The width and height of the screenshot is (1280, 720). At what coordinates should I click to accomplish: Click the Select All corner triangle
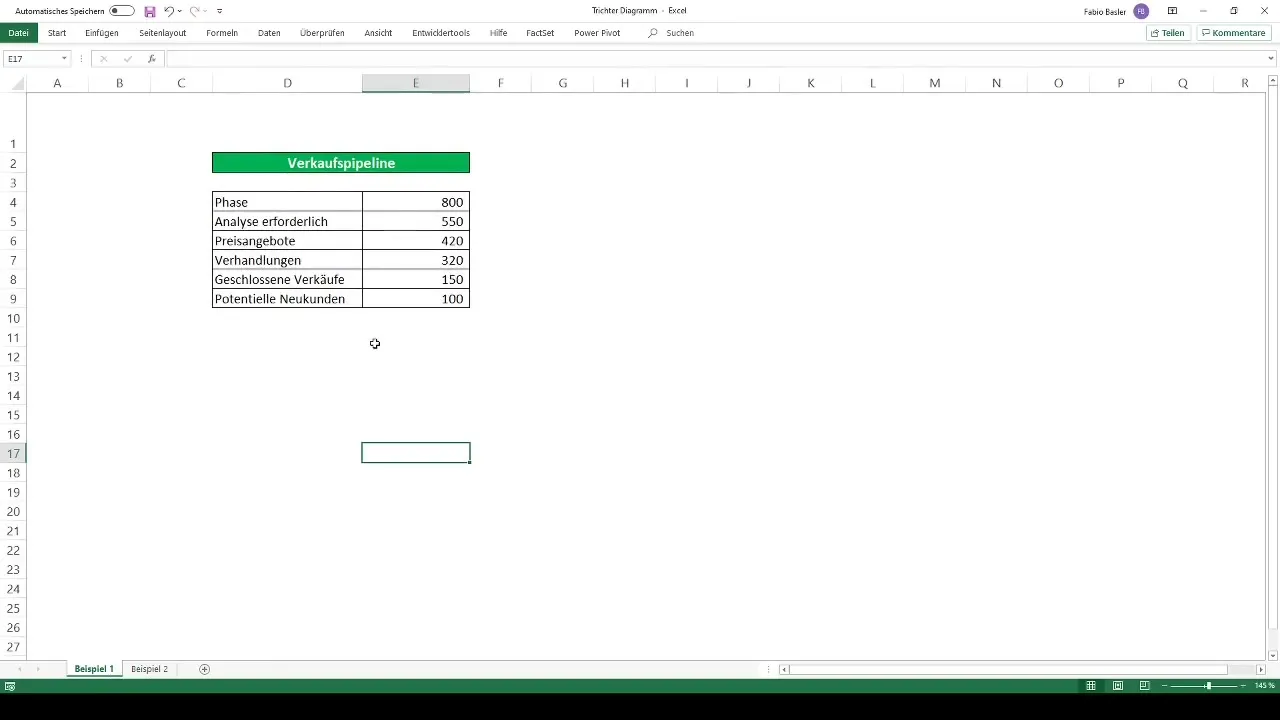click(x=17, y=85)
